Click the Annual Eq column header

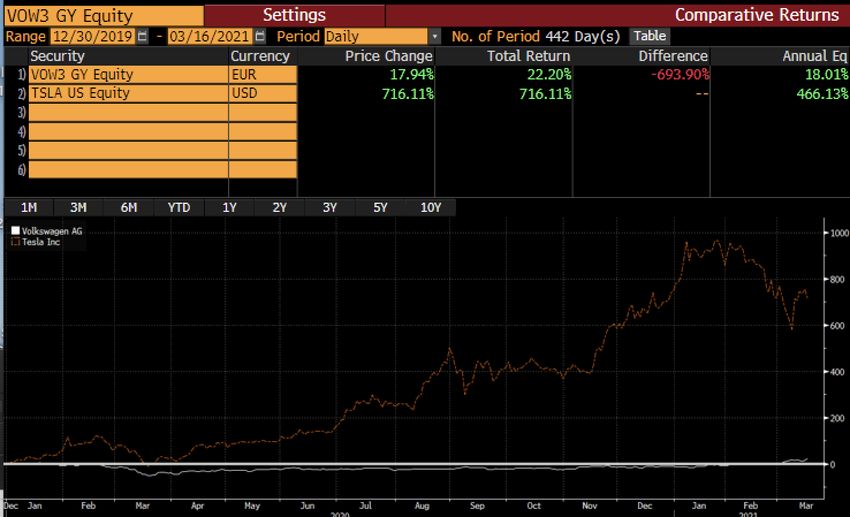pos(814,56)
